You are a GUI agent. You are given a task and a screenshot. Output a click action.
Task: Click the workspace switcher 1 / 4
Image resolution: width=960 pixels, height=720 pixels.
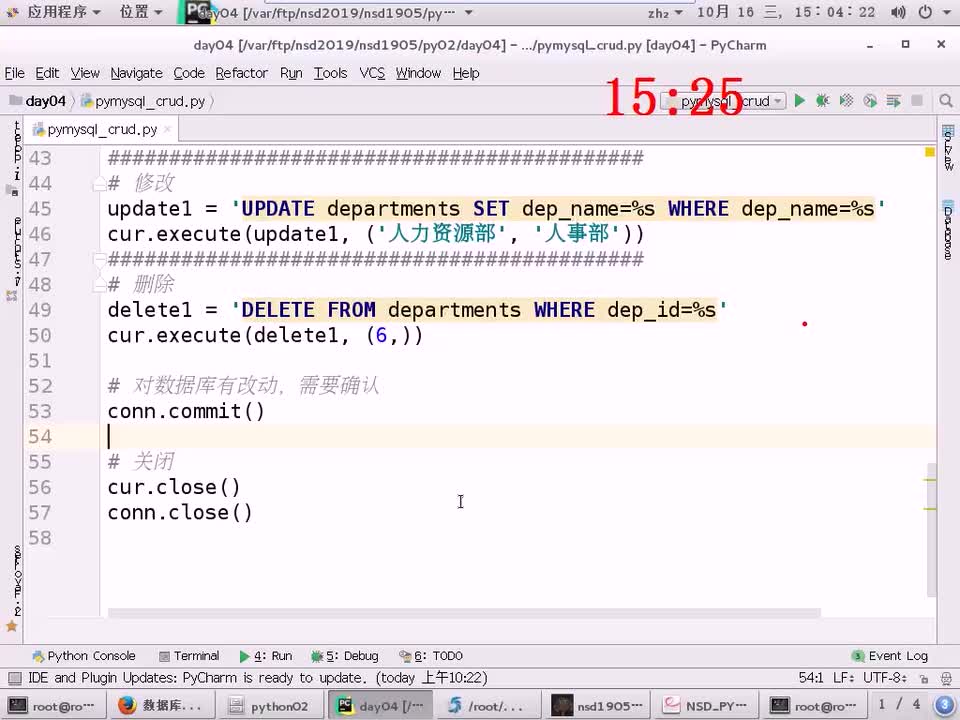click(898, 705)
